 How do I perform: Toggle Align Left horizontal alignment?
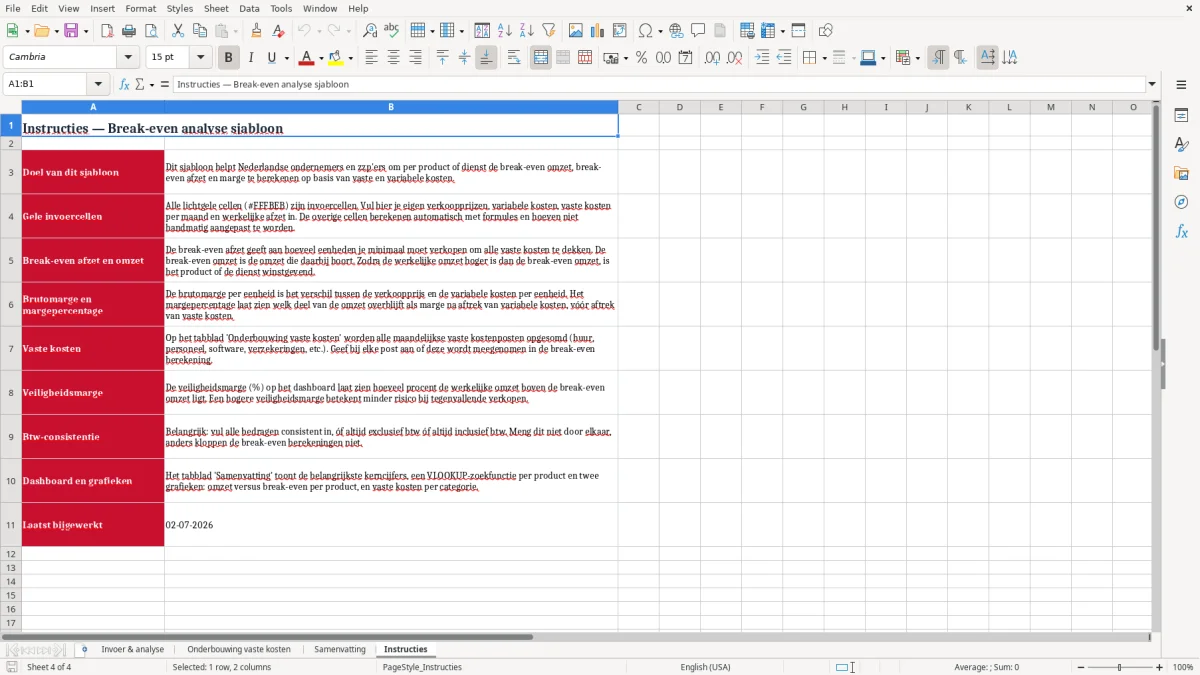coord(371,58)
